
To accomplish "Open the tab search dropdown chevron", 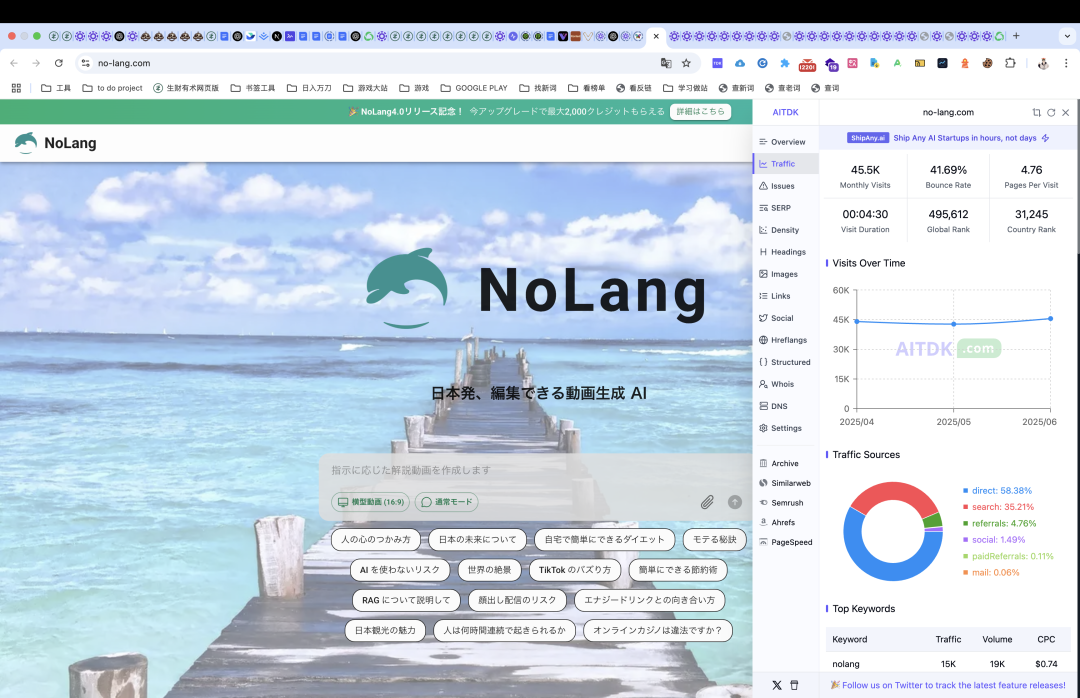I will tap(1068, 36).
